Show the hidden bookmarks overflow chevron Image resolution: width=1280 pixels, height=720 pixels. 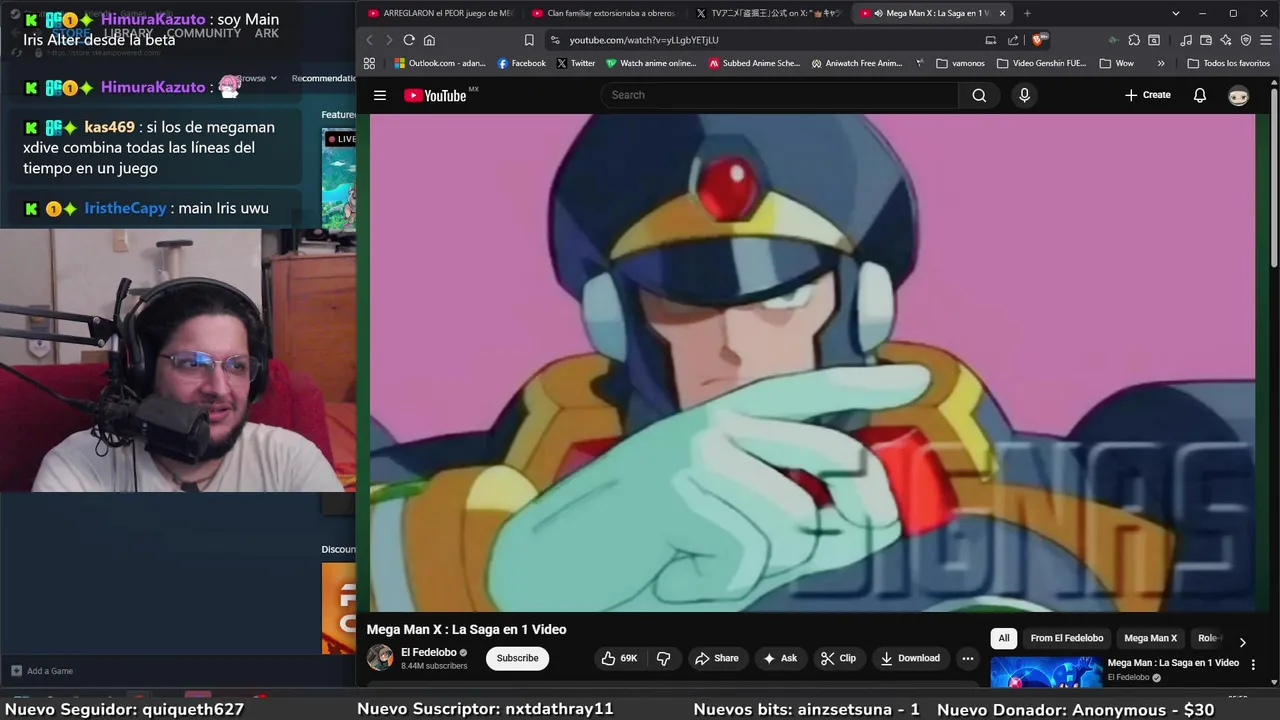(1160, 63)
